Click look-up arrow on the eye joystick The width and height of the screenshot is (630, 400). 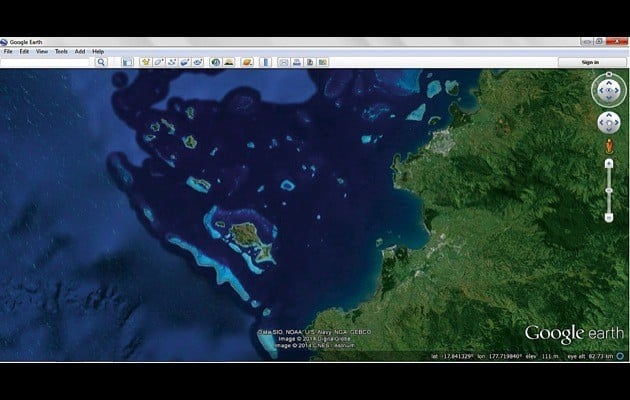point(609,83)
